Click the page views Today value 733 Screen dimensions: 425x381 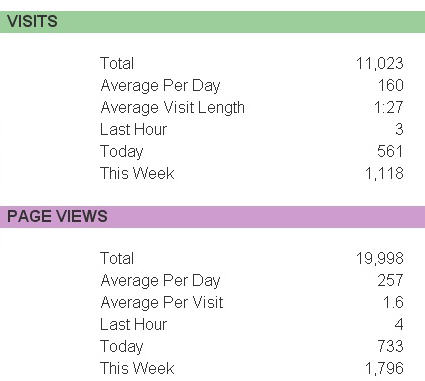(x=390, y=346)
